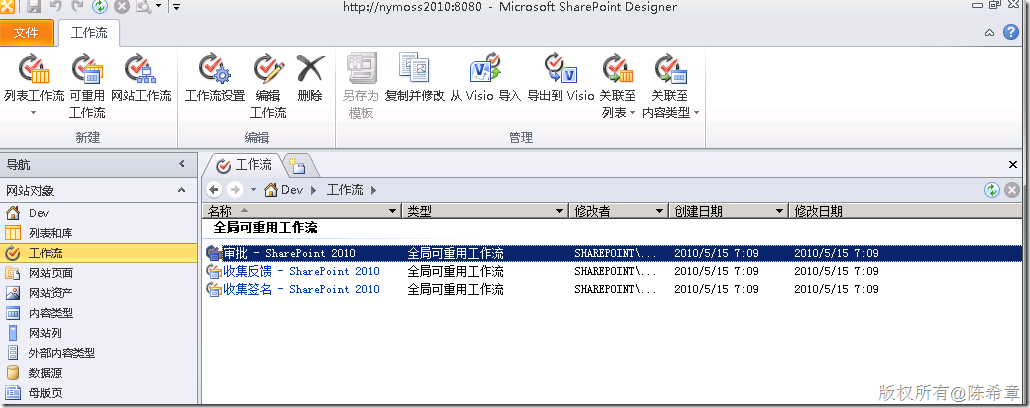Open the 类型 column filter dropdown

pyautogui.click(x=560, y=211)
